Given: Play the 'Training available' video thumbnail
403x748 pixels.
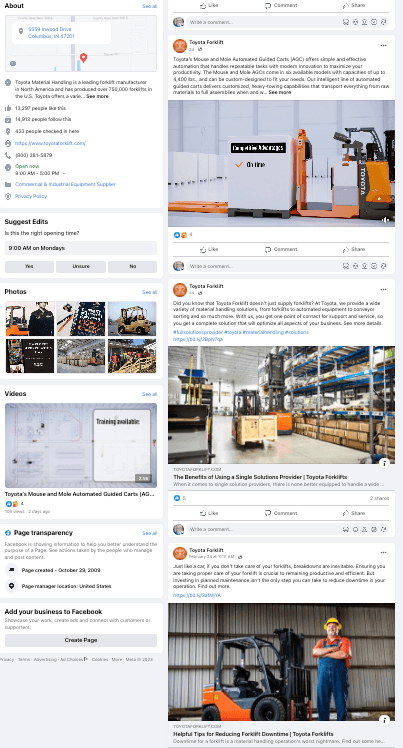Looking at the screenshot, I should coord(81,445).
